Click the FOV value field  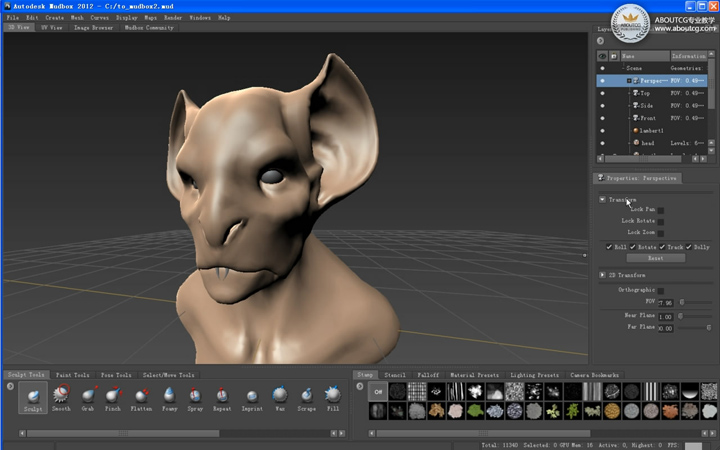coord(666,303)
